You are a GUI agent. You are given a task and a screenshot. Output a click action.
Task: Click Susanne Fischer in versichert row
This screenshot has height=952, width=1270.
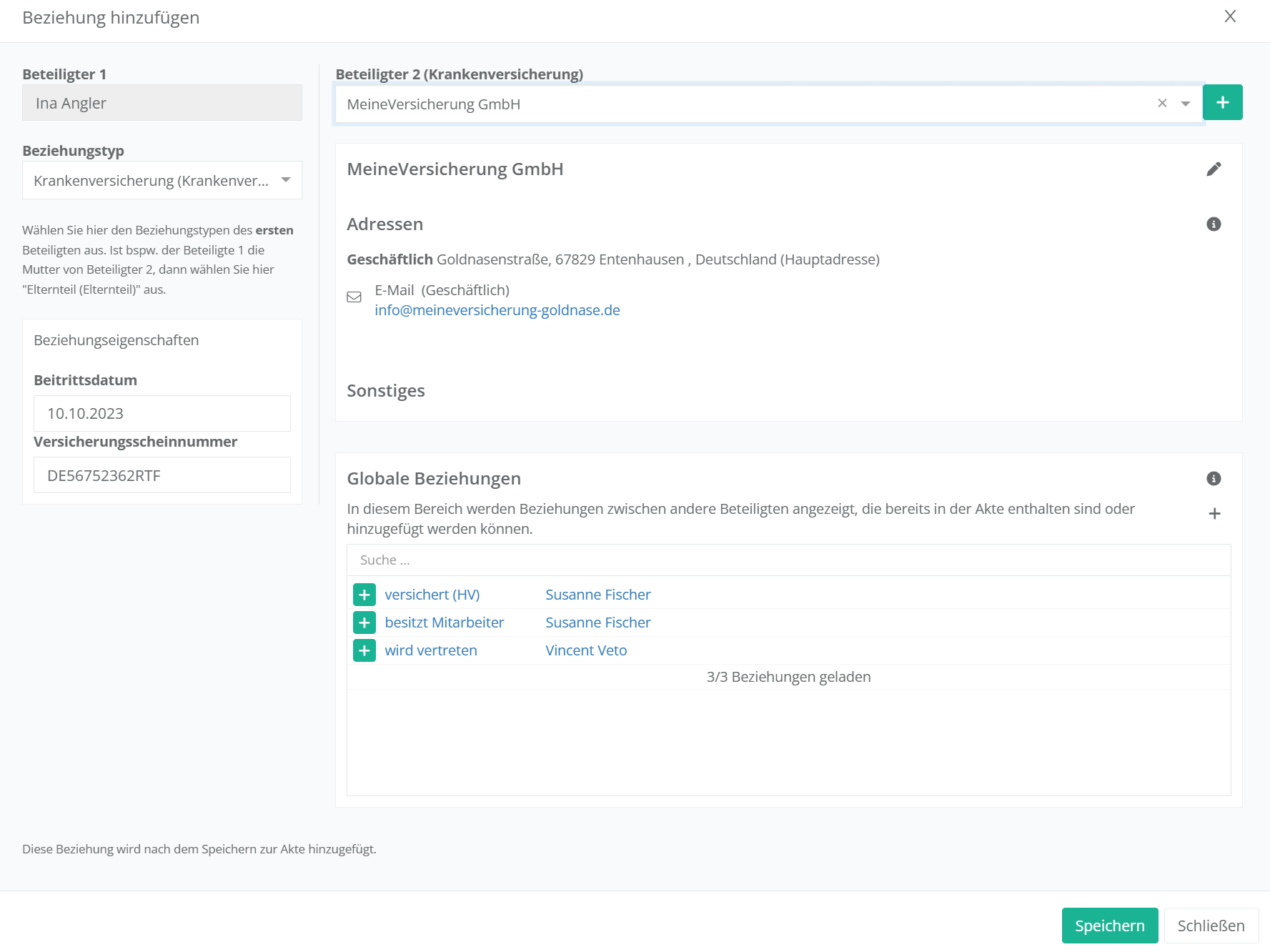(597, 595)
